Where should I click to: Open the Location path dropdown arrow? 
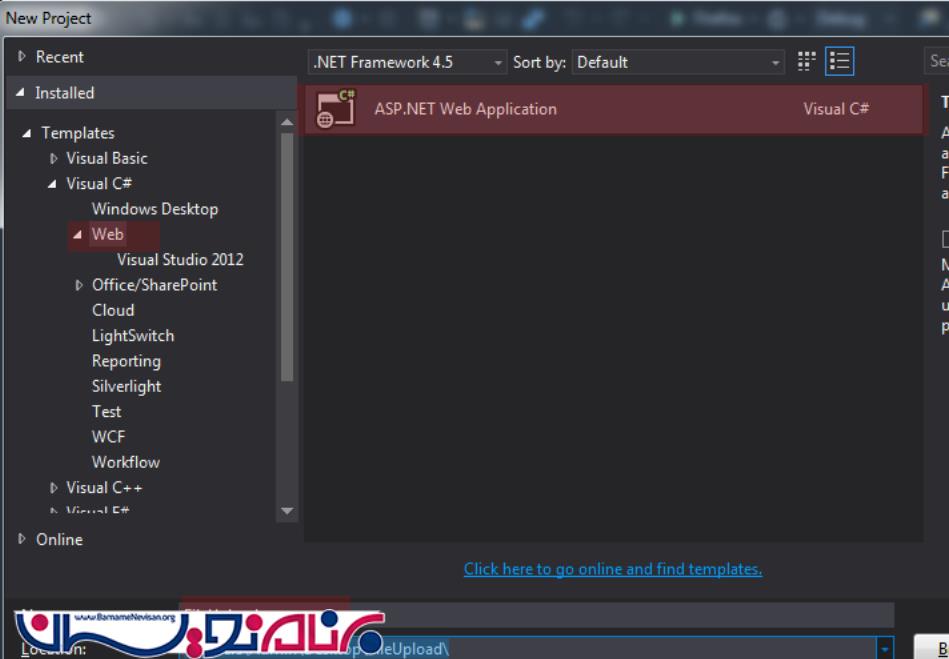(885, 649)
